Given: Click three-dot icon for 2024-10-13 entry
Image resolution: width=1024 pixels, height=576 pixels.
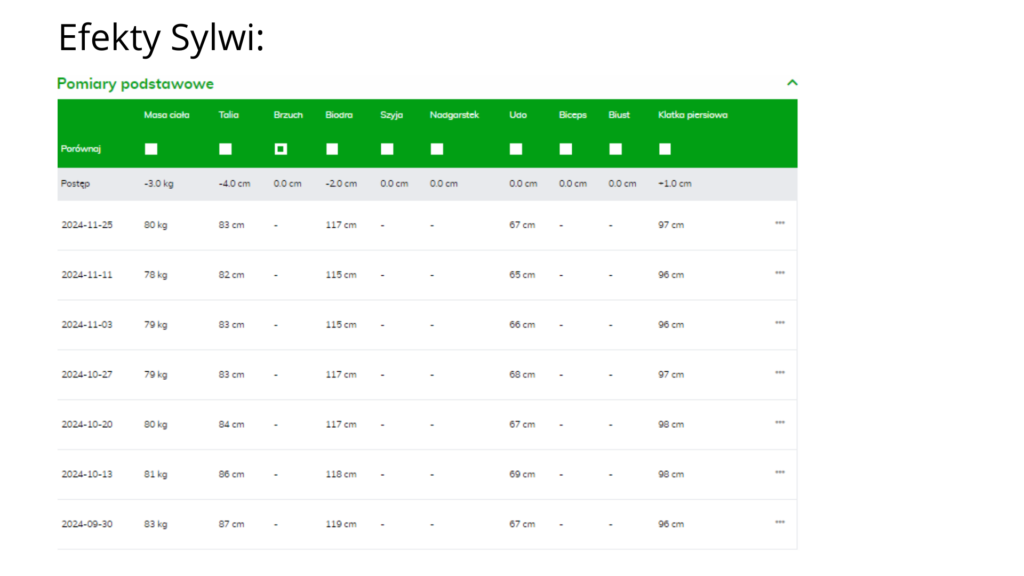Looking at the screenshot, I should coord(780,473).
